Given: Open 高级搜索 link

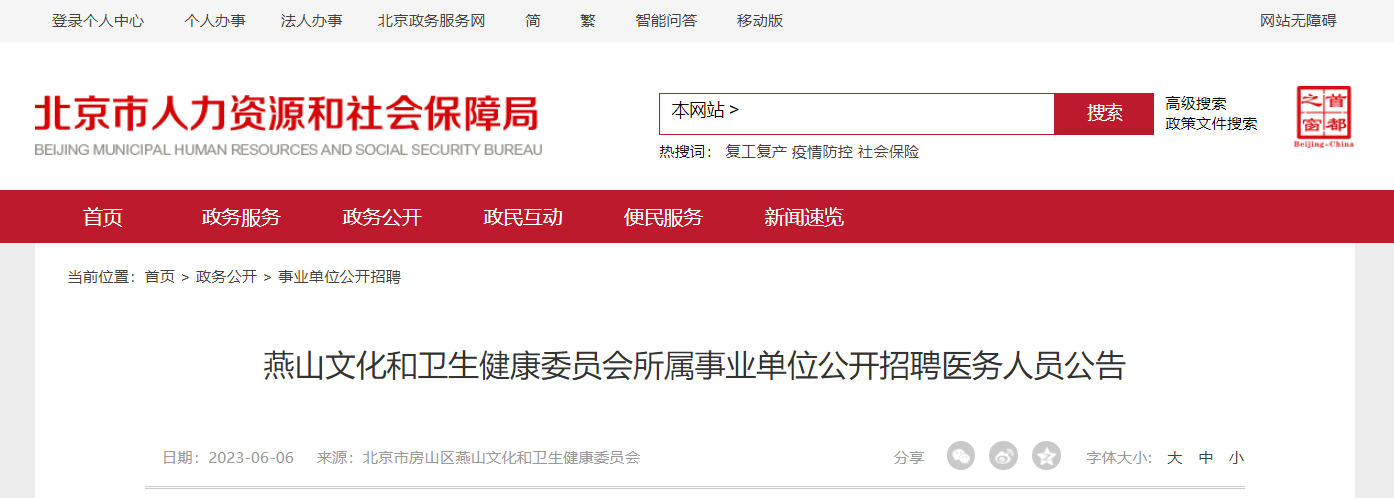Looking at the screenshot, I should pyautogui.click(x=1196, y=103).
